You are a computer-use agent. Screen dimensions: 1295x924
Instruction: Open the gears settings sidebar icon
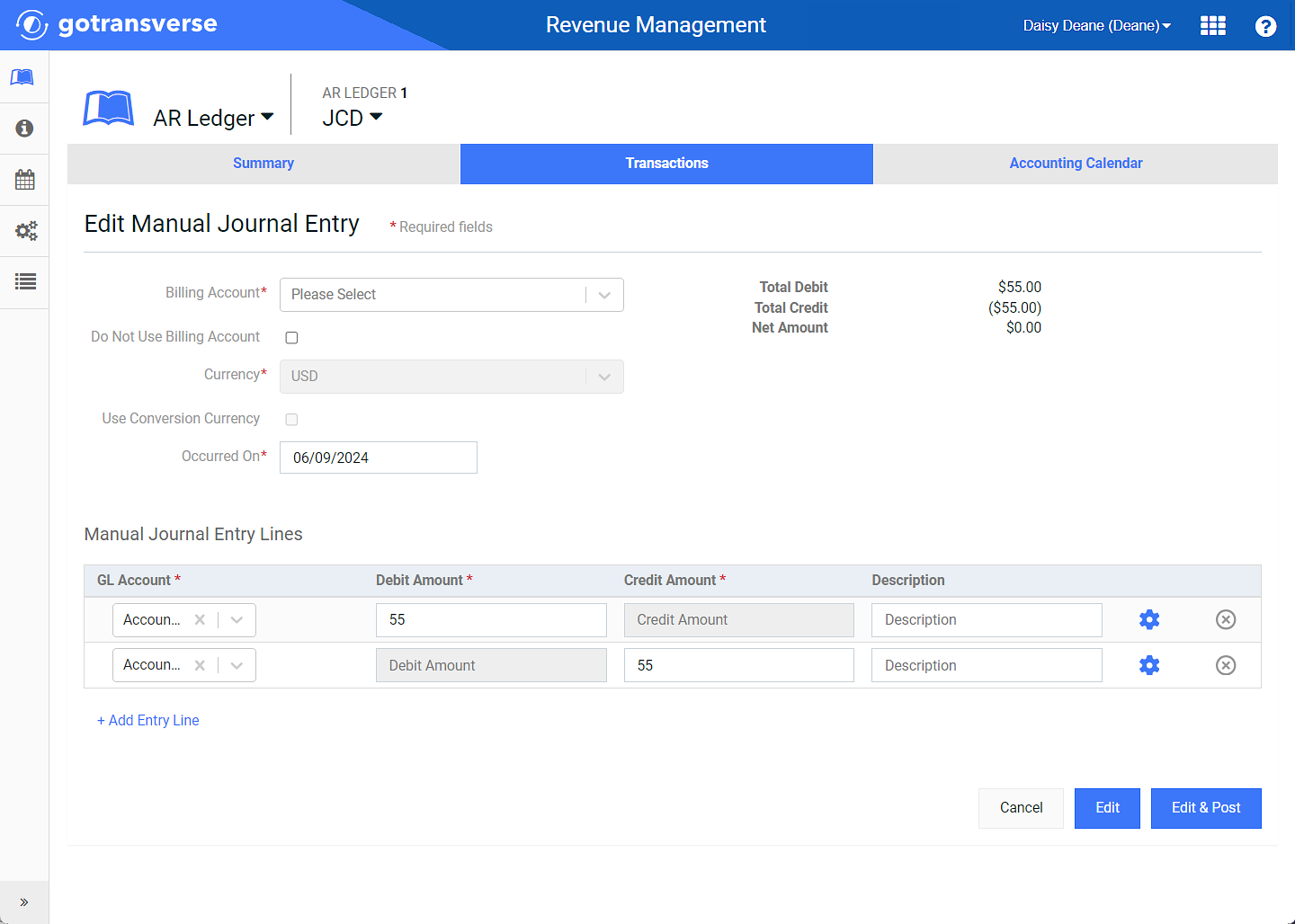25,231
